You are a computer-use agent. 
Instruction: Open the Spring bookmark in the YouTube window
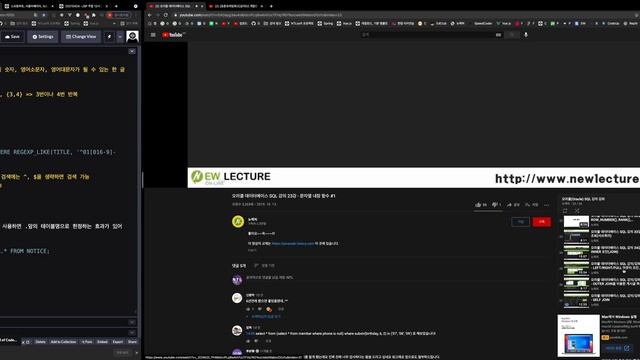(325, 24)
